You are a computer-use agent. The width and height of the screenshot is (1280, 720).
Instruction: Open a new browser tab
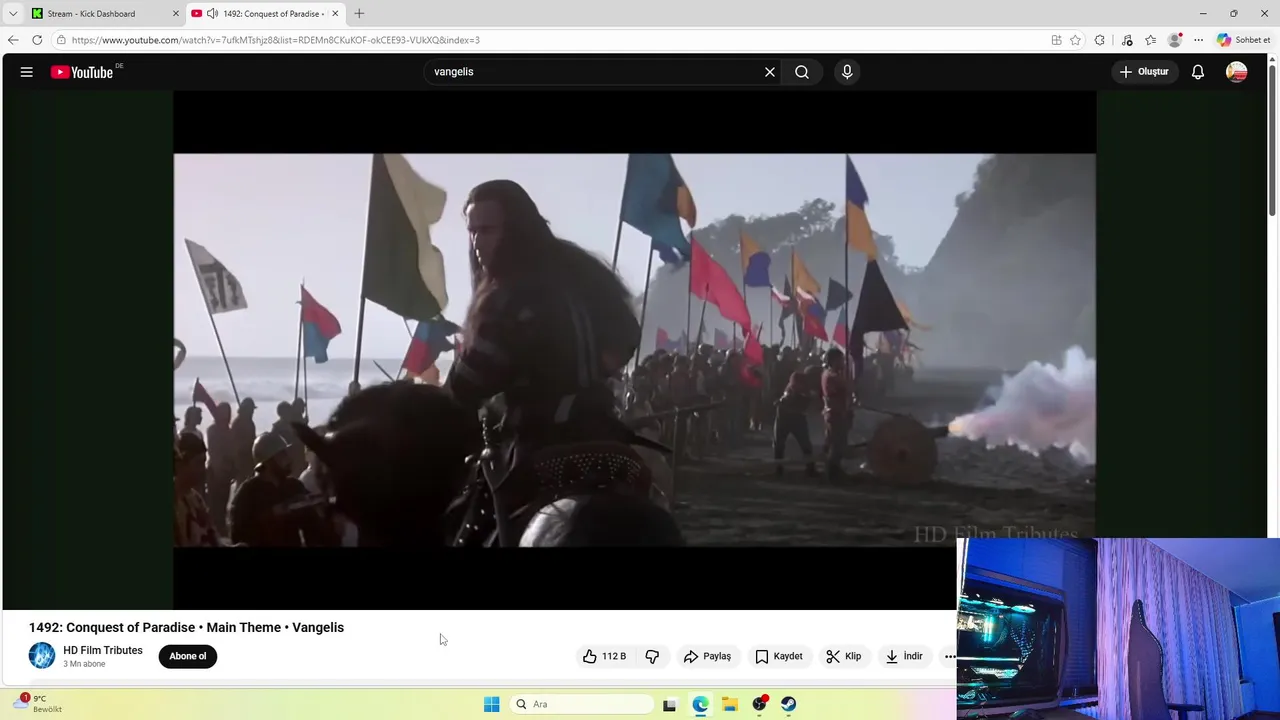pyautogui.click(x=359, y=14)
